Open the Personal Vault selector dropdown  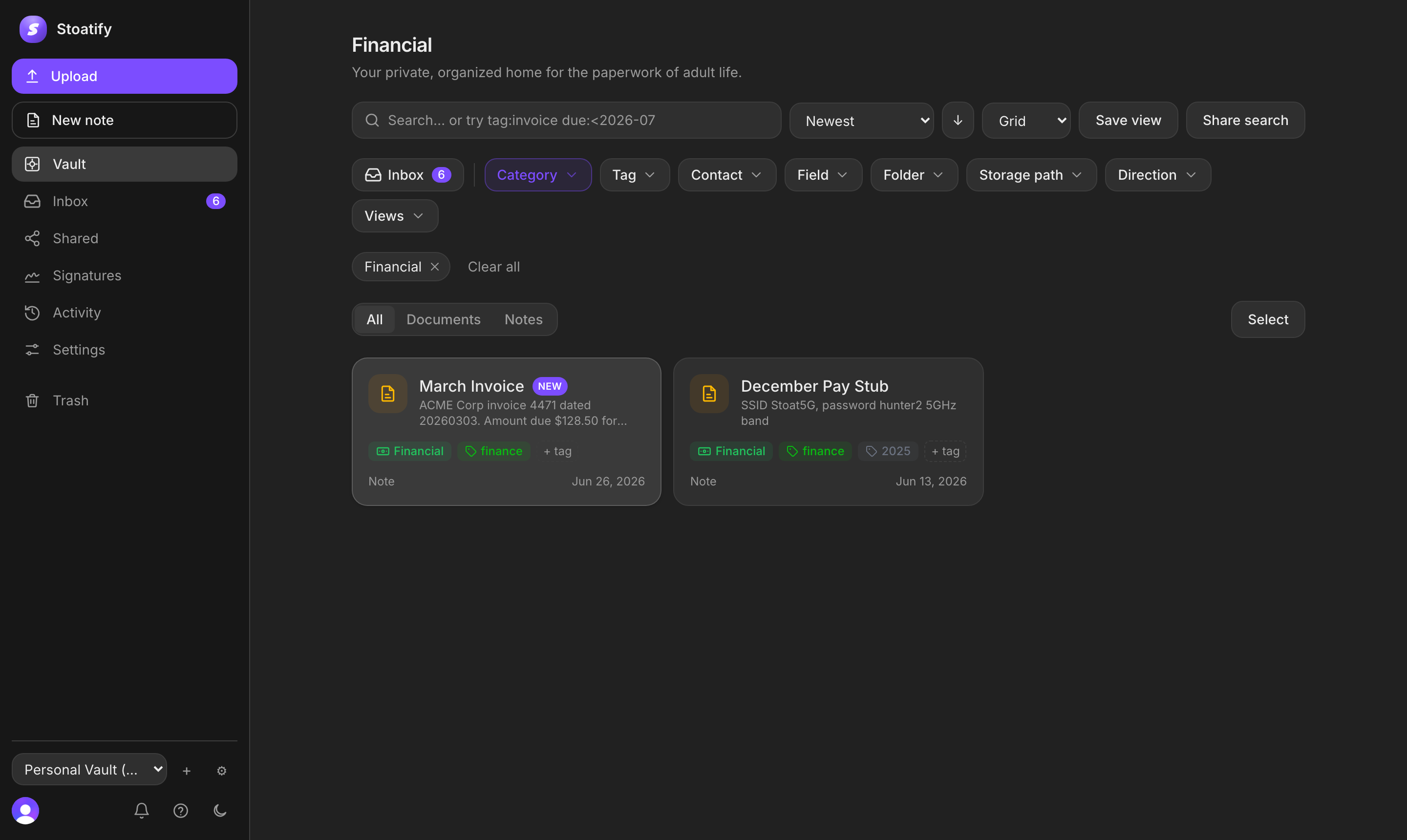(89, 769)
